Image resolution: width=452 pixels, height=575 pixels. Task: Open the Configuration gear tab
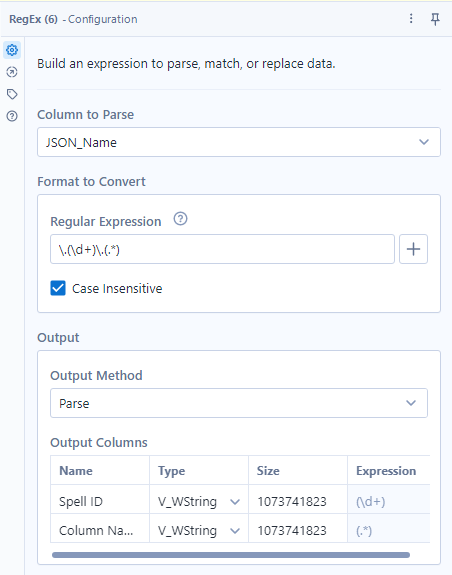coord(12,50)
